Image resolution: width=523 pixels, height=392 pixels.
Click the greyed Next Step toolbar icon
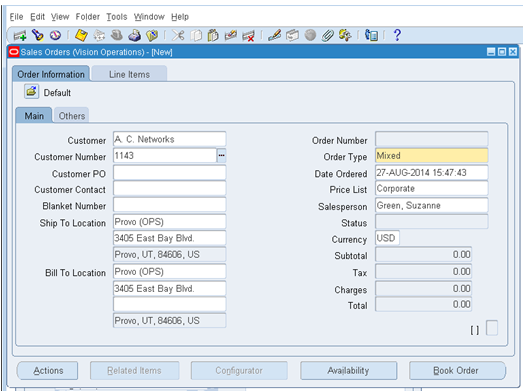click(99, 35)
